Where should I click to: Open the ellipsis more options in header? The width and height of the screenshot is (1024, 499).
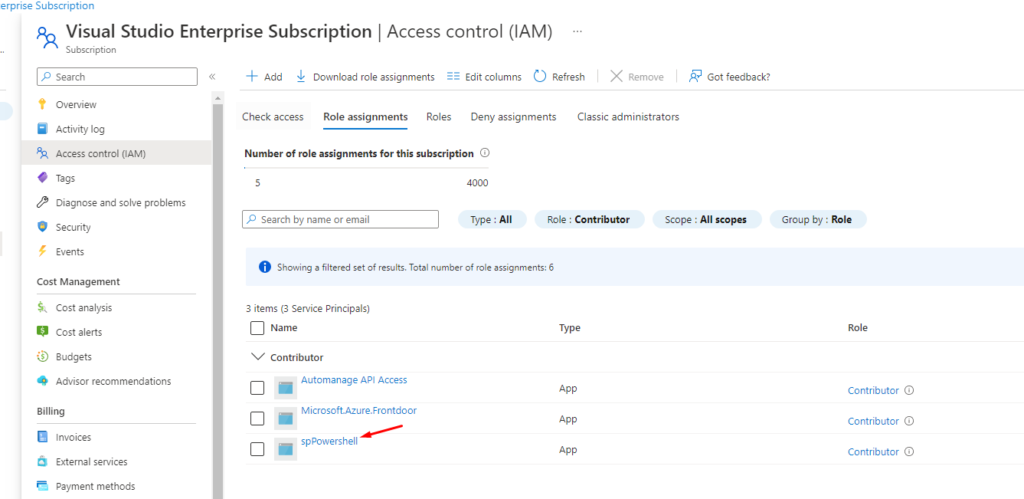tap(577, 31)
